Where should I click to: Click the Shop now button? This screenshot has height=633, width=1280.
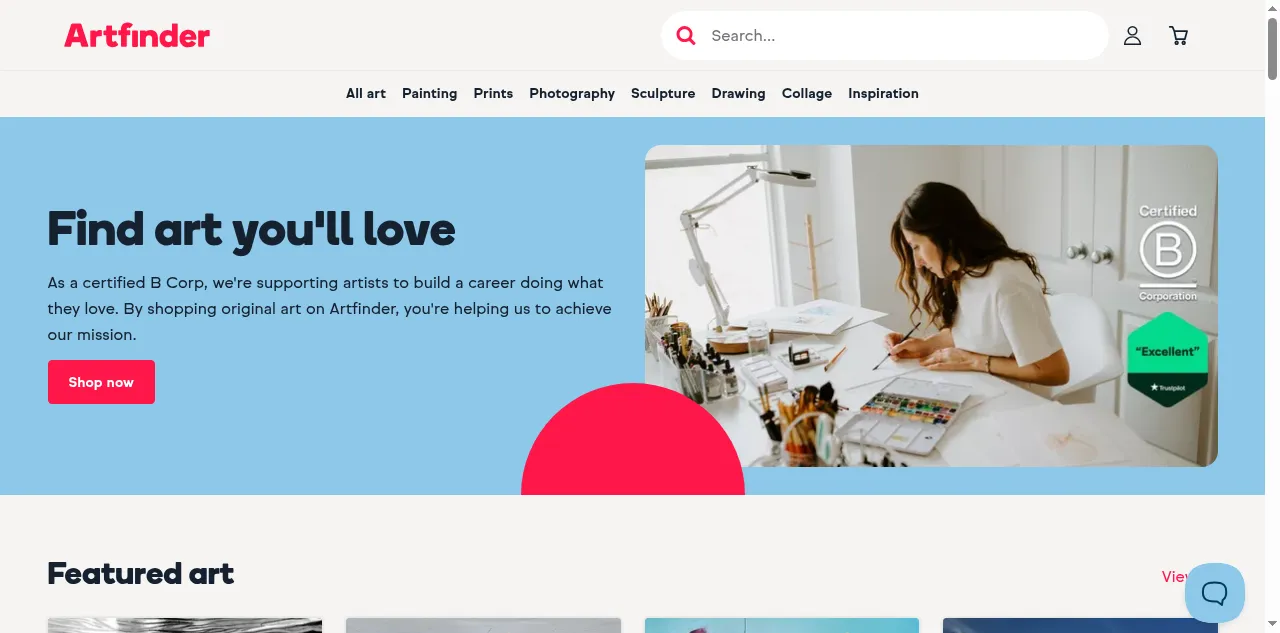(101, 382)
